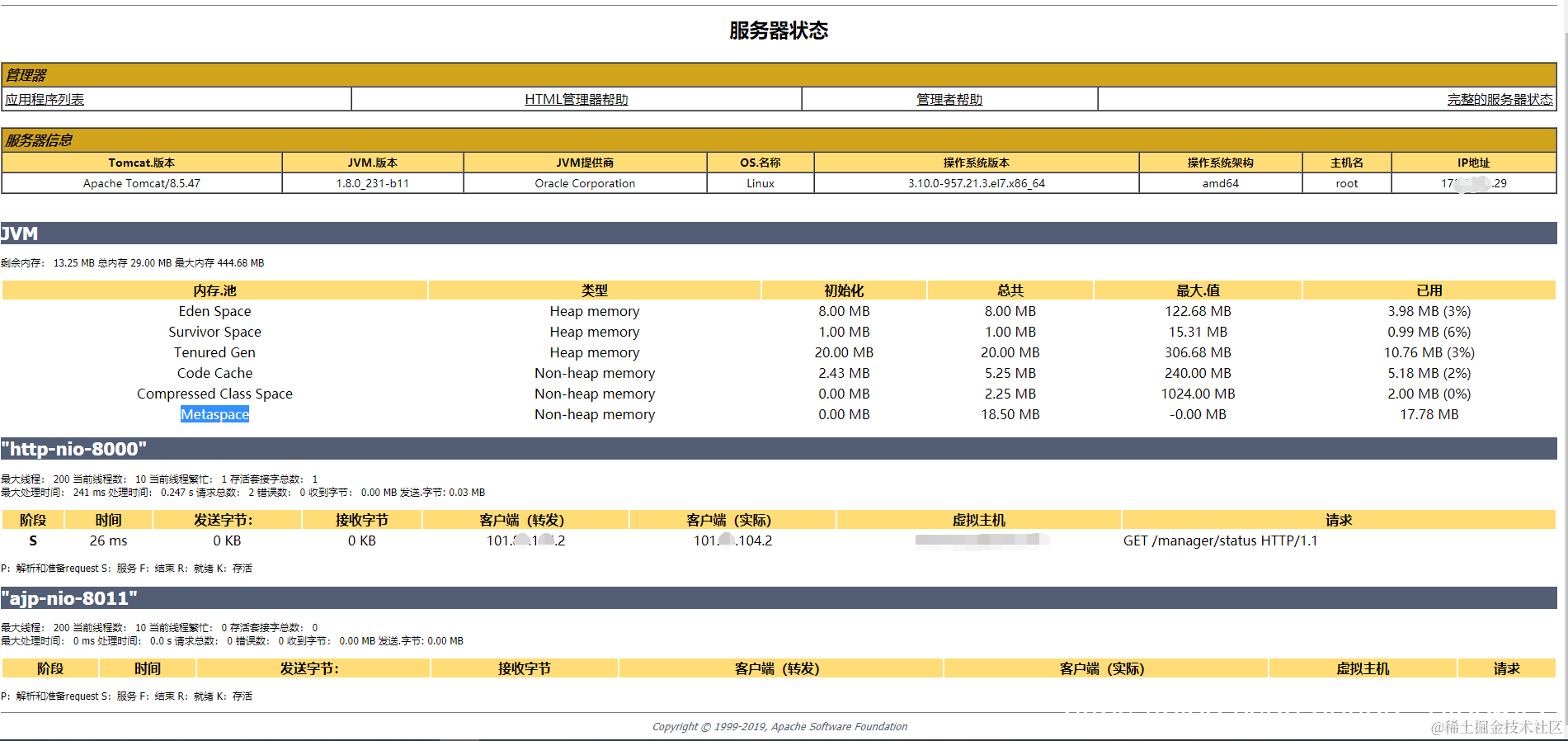Click the S stage cell

(33, 540)
